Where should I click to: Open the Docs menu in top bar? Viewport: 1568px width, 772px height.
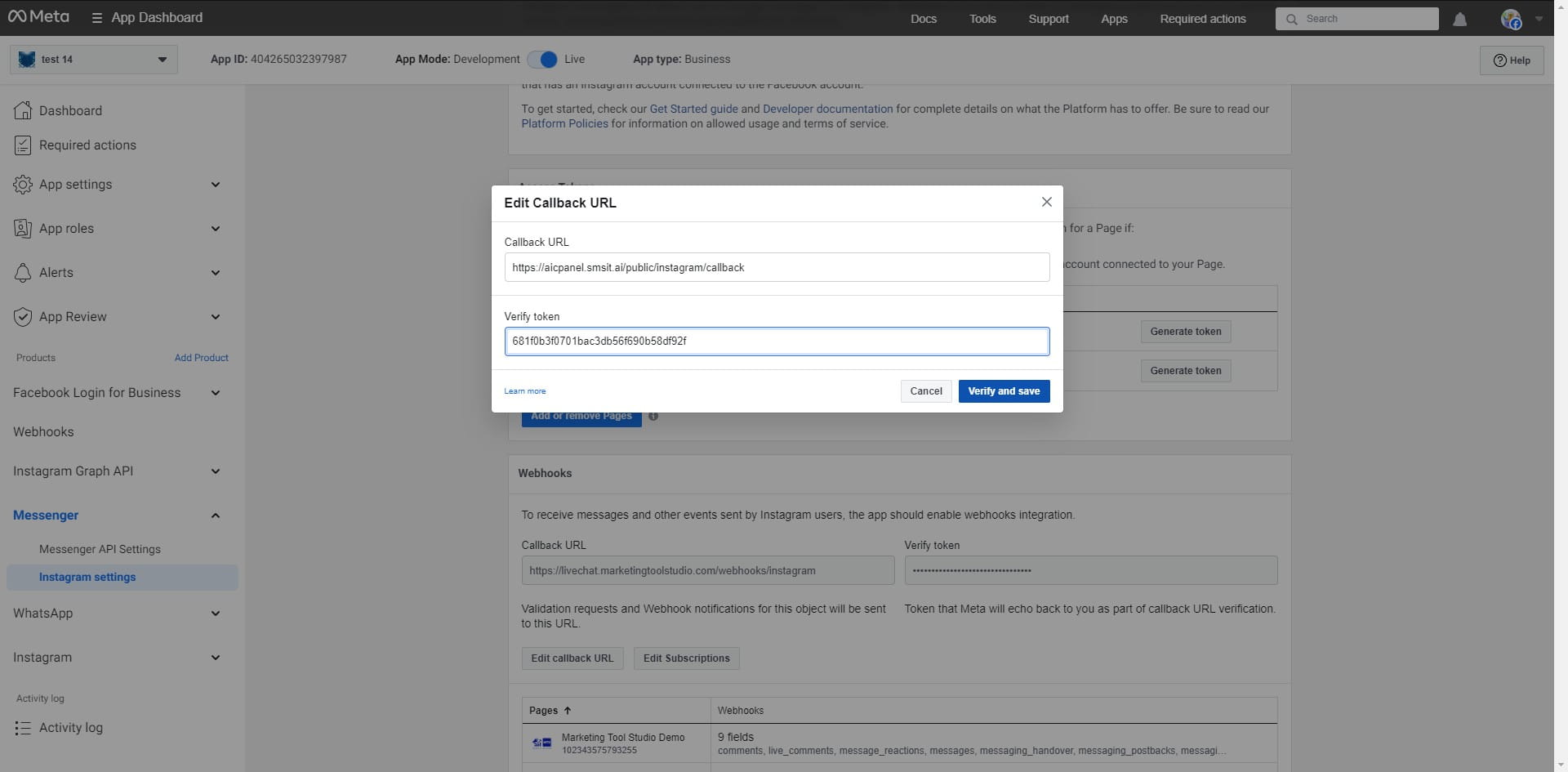tap(923, 19)
